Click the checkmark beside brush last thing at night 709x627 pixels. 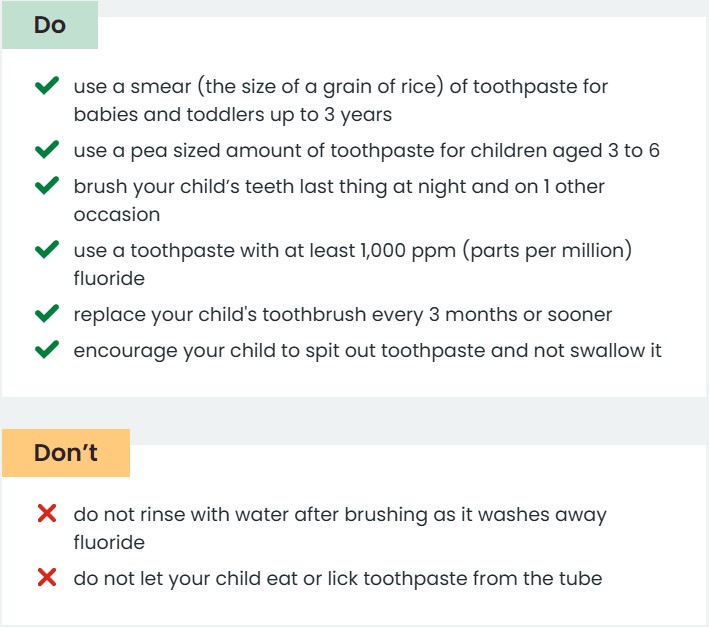(x=47, y=185)
